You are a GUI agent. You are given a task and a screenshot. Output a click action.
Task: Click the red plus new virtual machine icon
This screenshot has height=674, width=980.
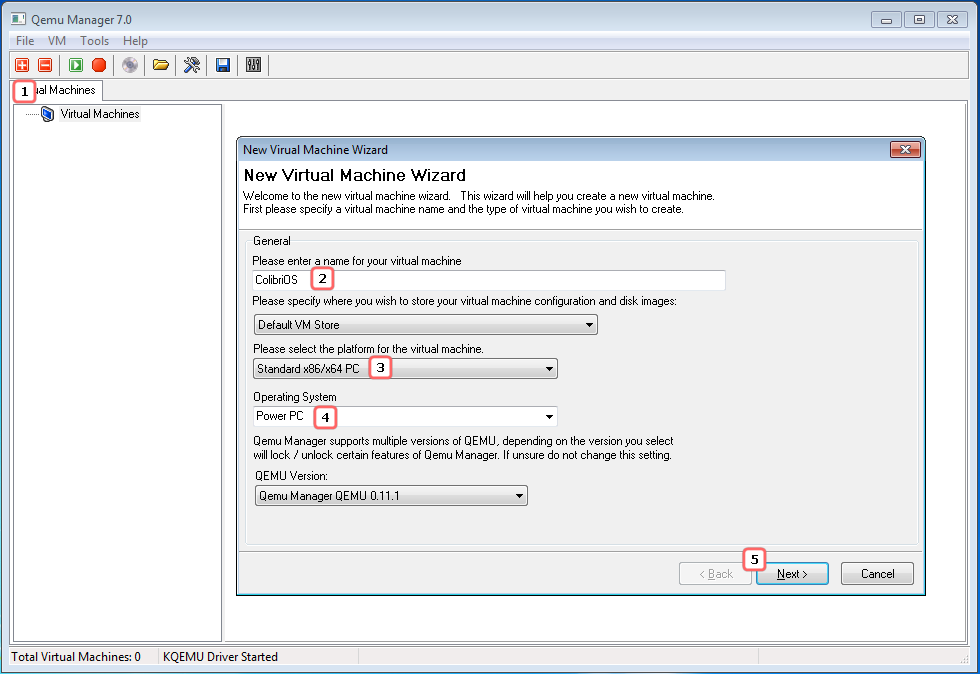point(22,65)
